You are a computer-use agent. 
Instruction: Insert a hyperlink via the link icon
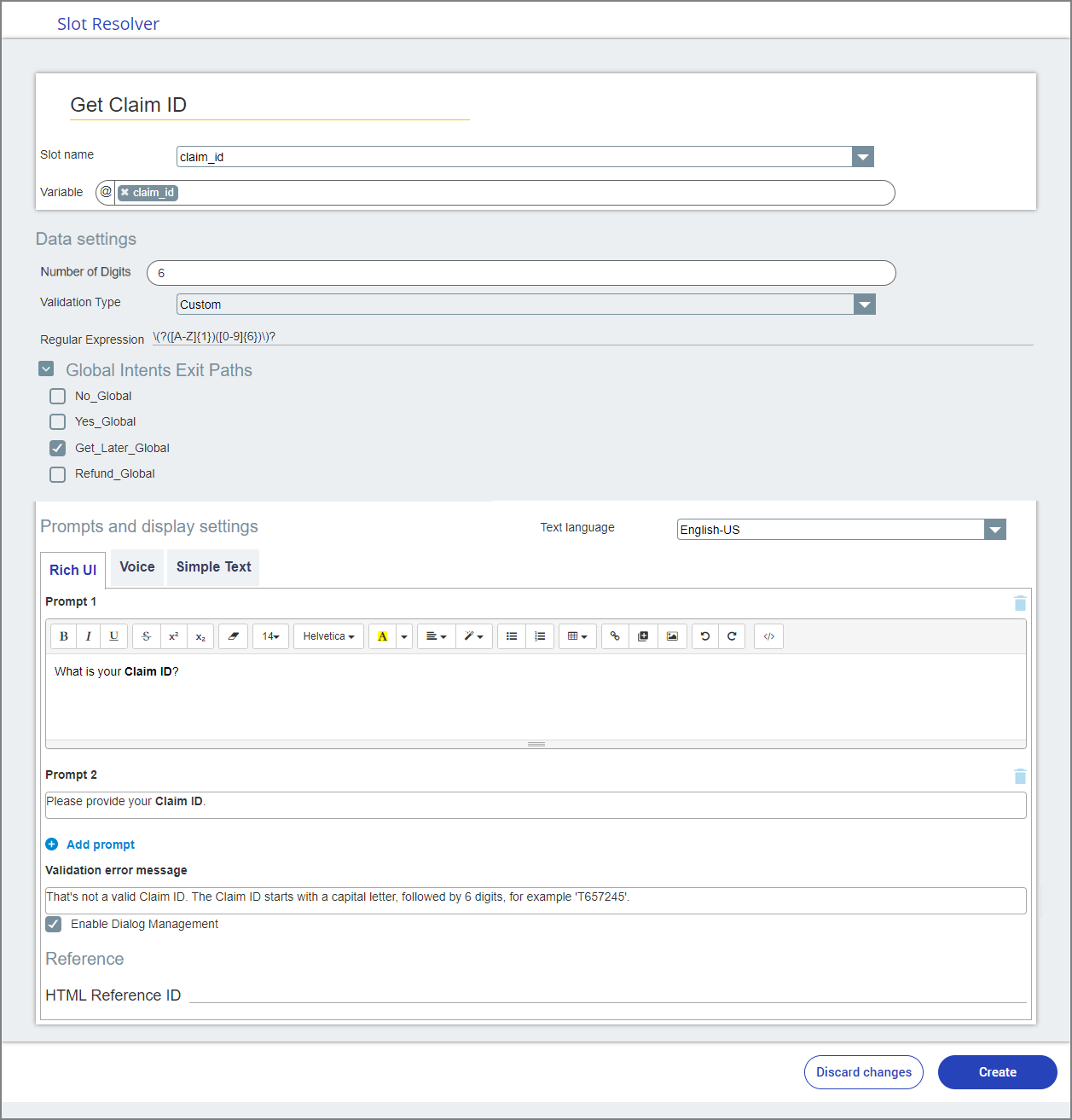pyautogui.click(x=615, y=636)
